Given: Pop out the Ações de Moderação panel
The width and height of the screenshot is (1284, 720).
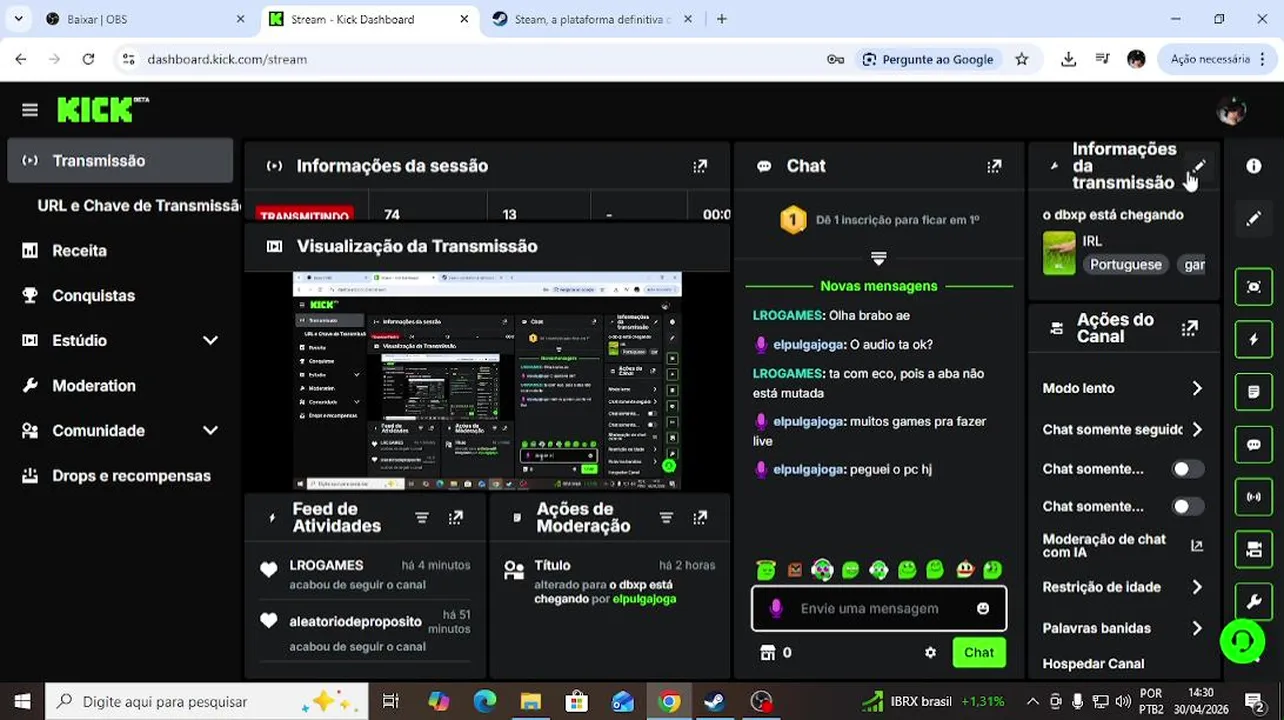Looking at the screenshot, I should pyautogui.click(x=700, y=517).
